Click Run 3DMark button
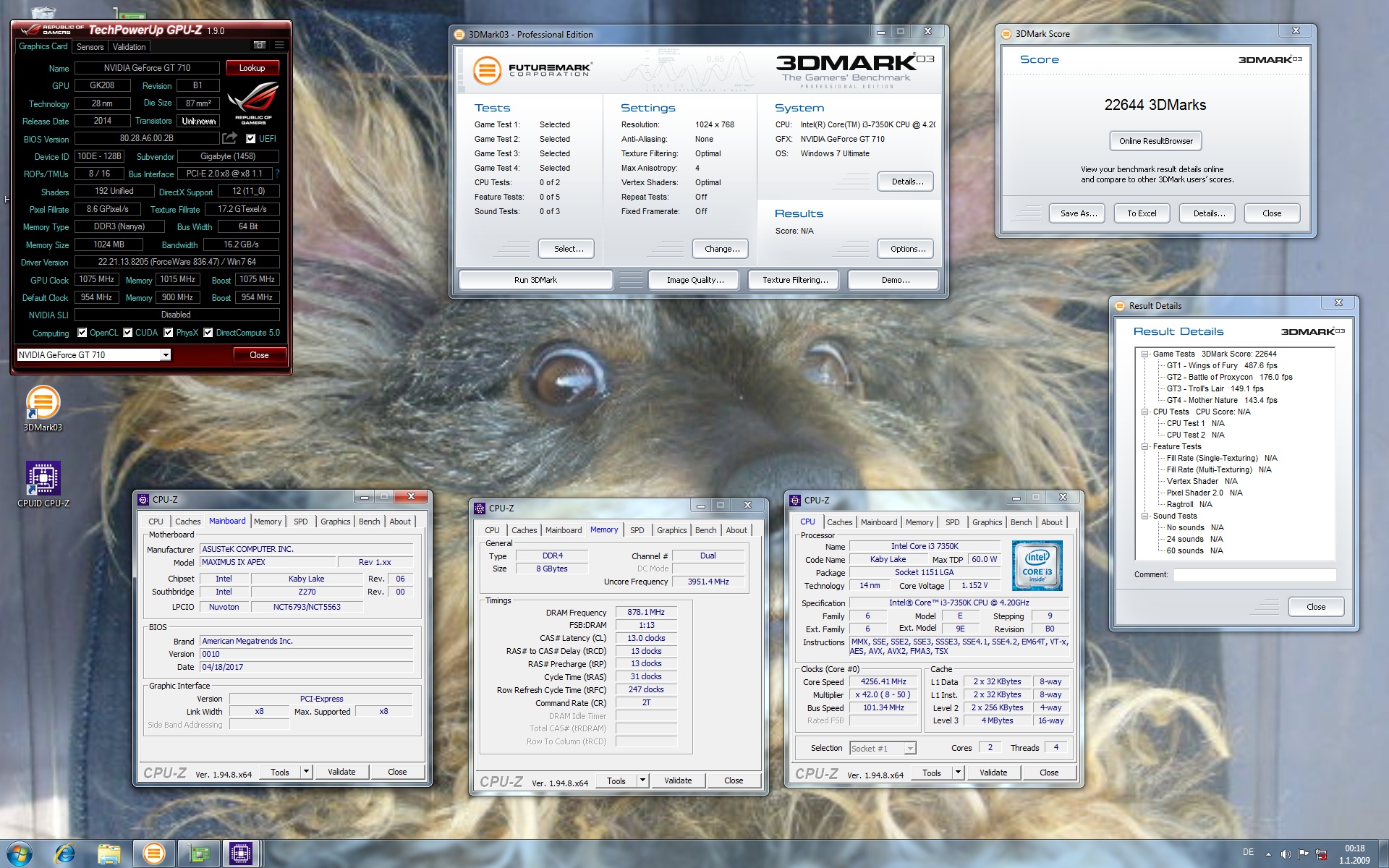1389x868 pixels. tap(536, 280)
